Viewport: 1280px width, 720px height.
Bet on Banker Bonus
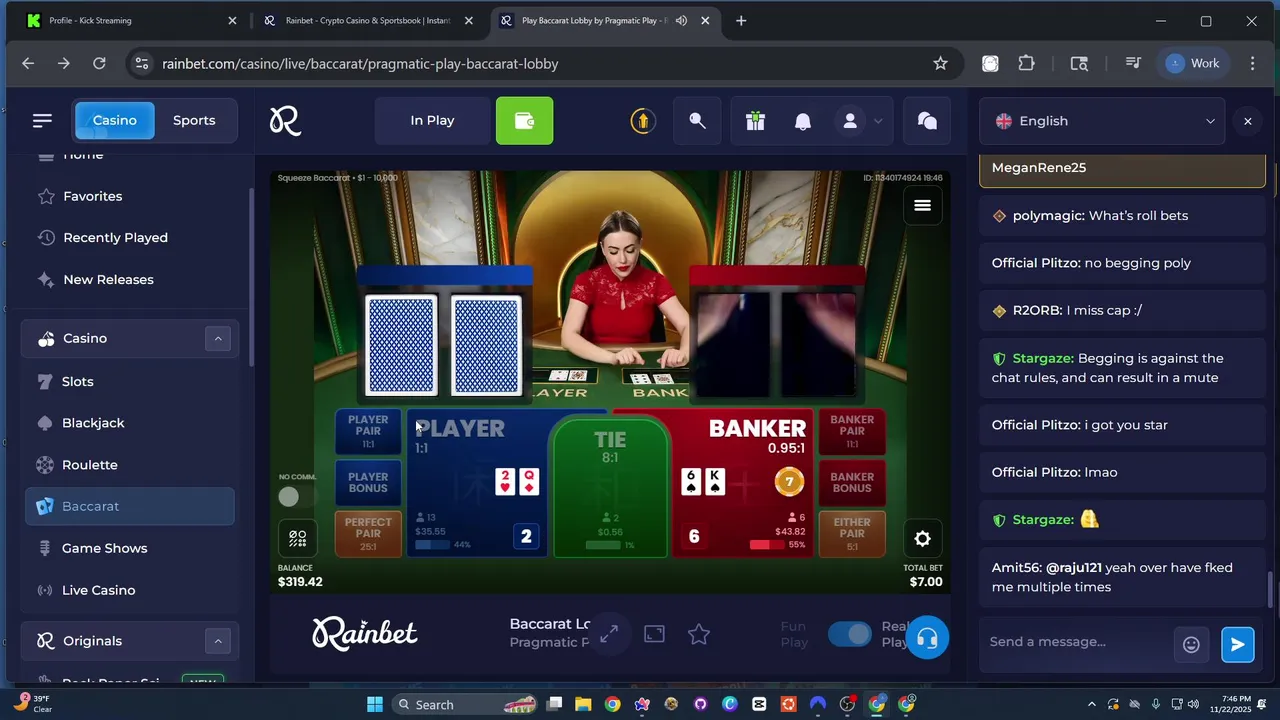(x=852, y=483)
